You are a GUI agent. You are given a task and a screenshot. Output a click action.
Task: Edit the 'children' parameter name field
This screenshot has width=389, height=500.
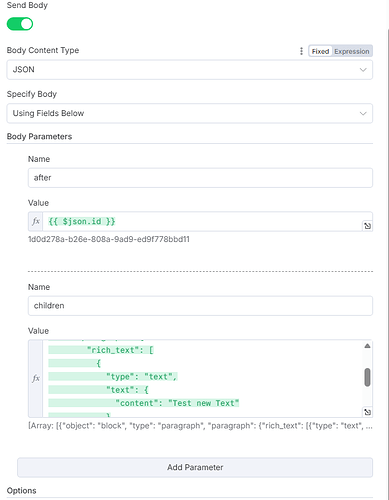(200, 306)
